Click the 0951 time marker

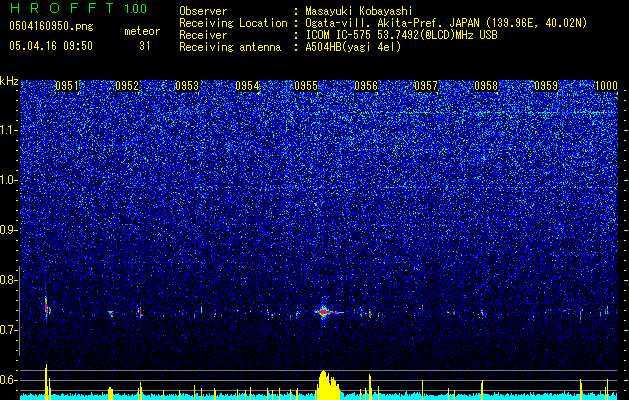67,86
